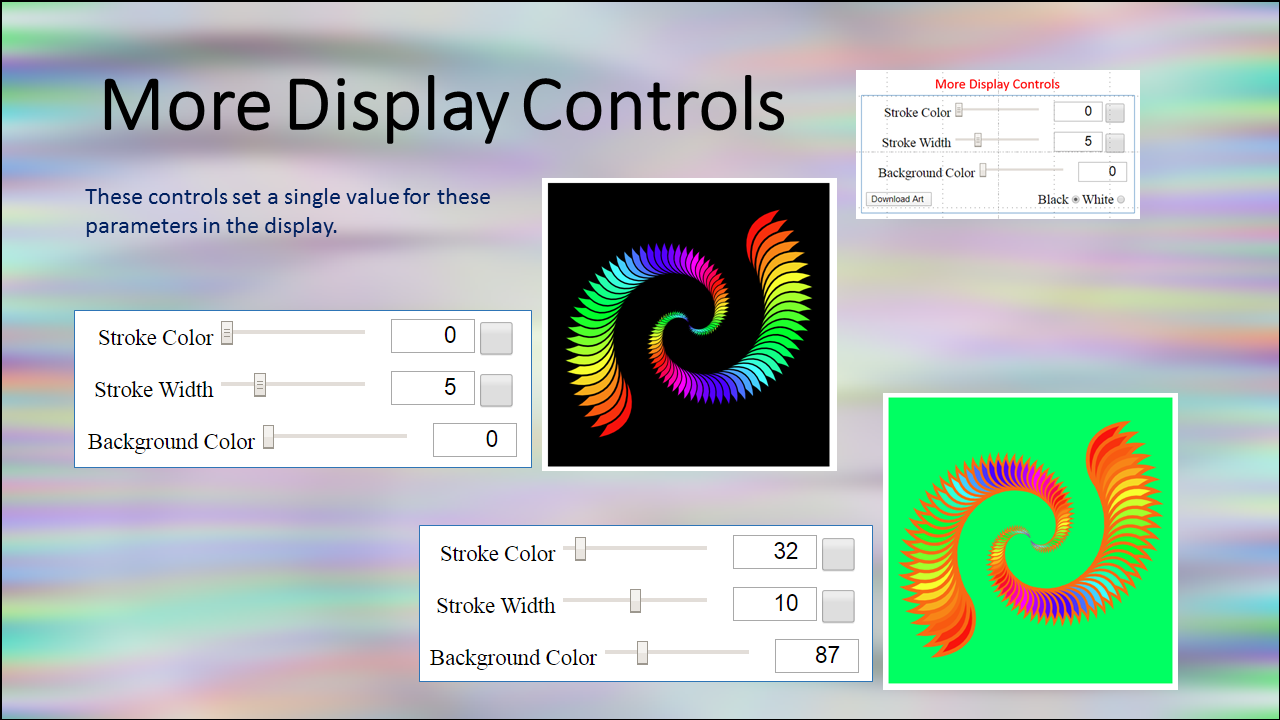Click the Background Color value field showing 87
The image size is (1280, 720).
click(816, 656)
